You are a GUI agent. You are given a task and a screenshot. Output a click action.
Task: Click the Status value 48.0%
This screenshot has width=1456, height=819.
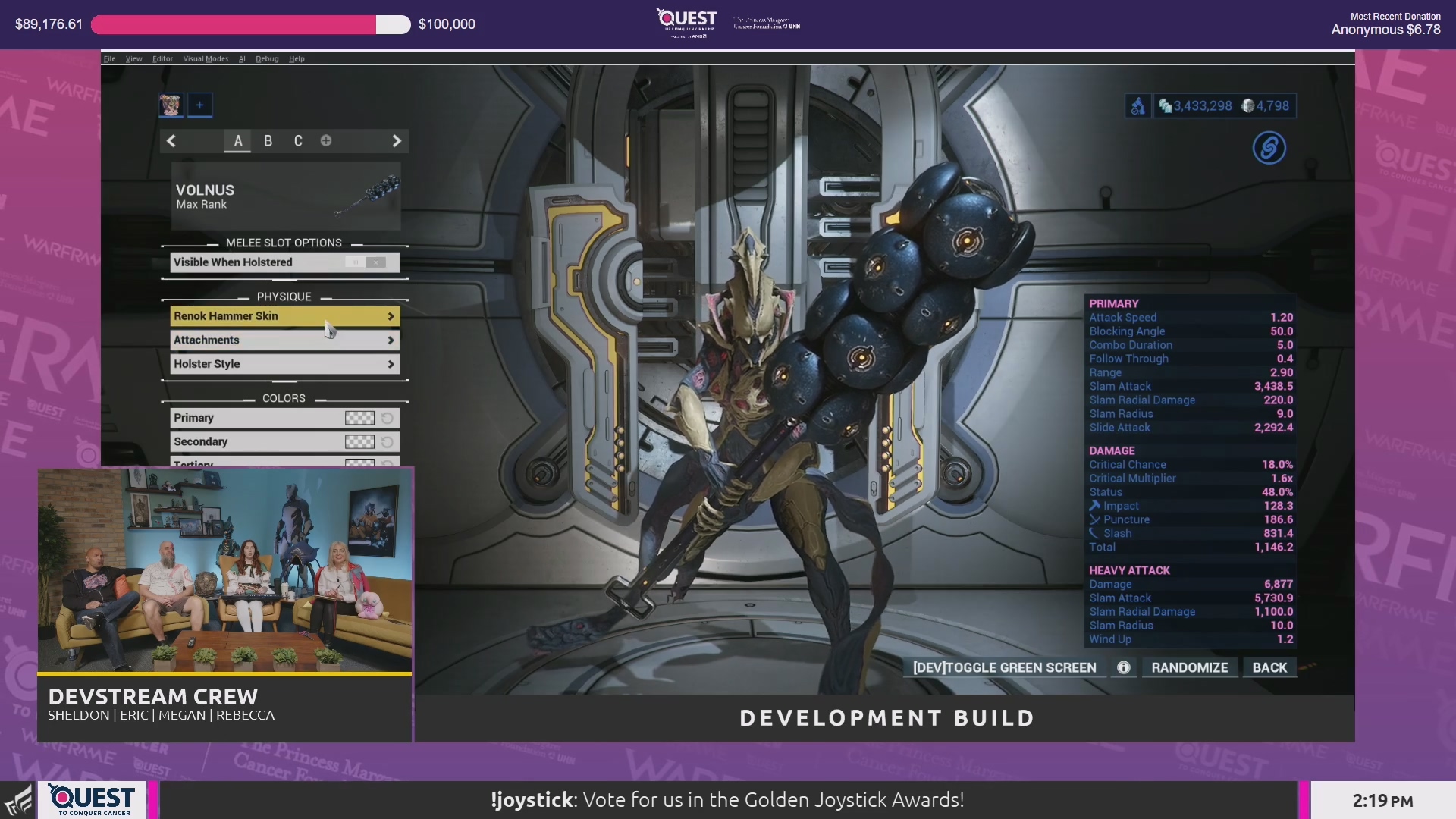(x=1277, y=492)
